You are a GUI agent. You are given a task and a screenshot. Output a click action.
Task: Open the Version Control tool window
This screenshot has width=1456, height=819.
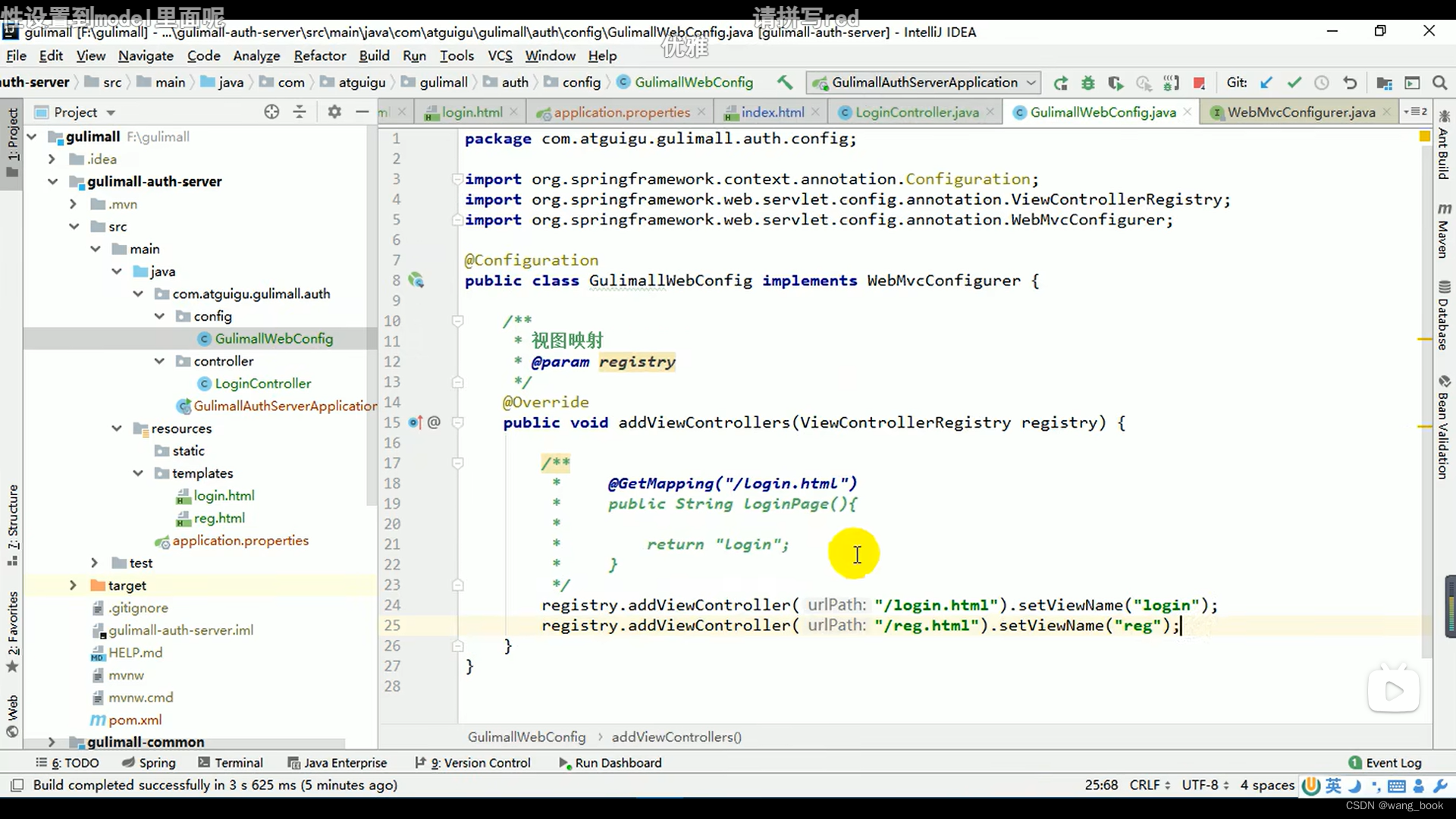click(x=472, y=763)
